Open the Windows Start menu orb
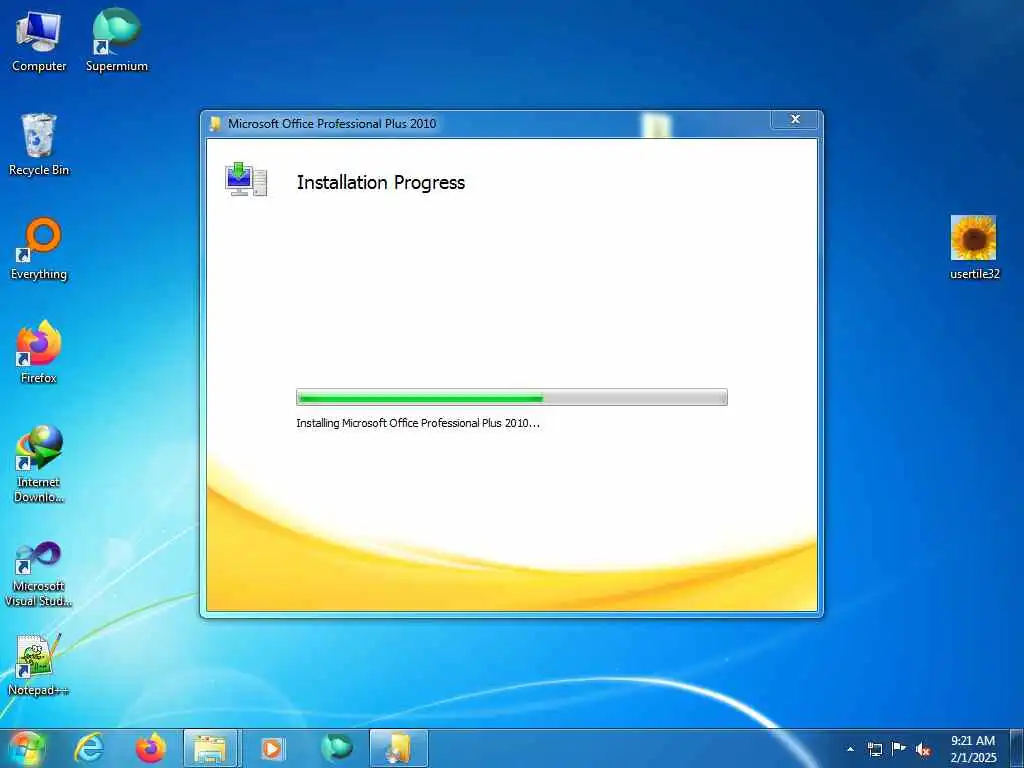This screenshot has height=768, width=1024. (x=26, y=748)
